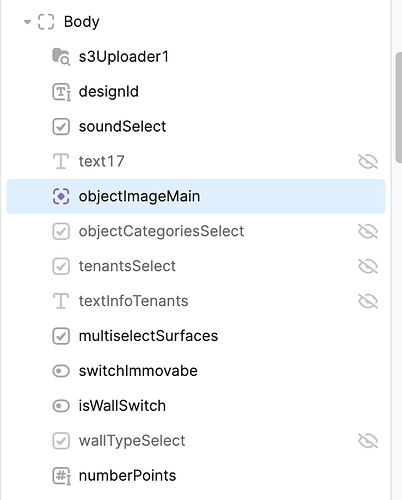Click the switchImmovabe toggle icon
The image size is (402, 500).
coord(61,371)
